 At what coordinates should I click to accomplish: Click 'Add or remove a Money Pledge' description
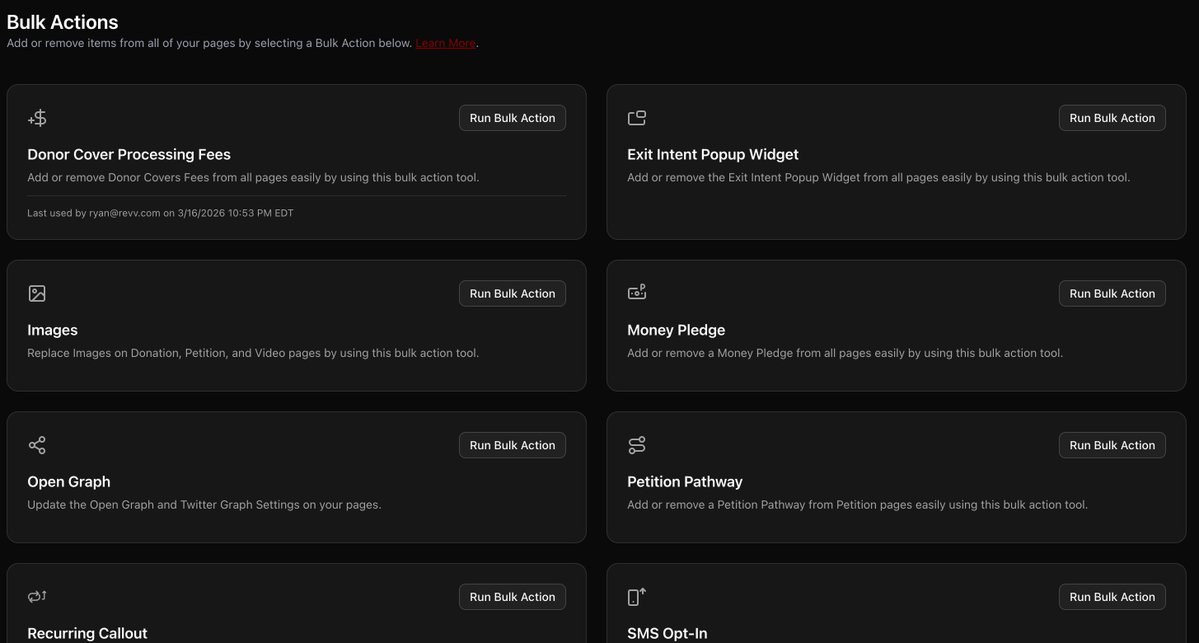(x=845, y=353)
